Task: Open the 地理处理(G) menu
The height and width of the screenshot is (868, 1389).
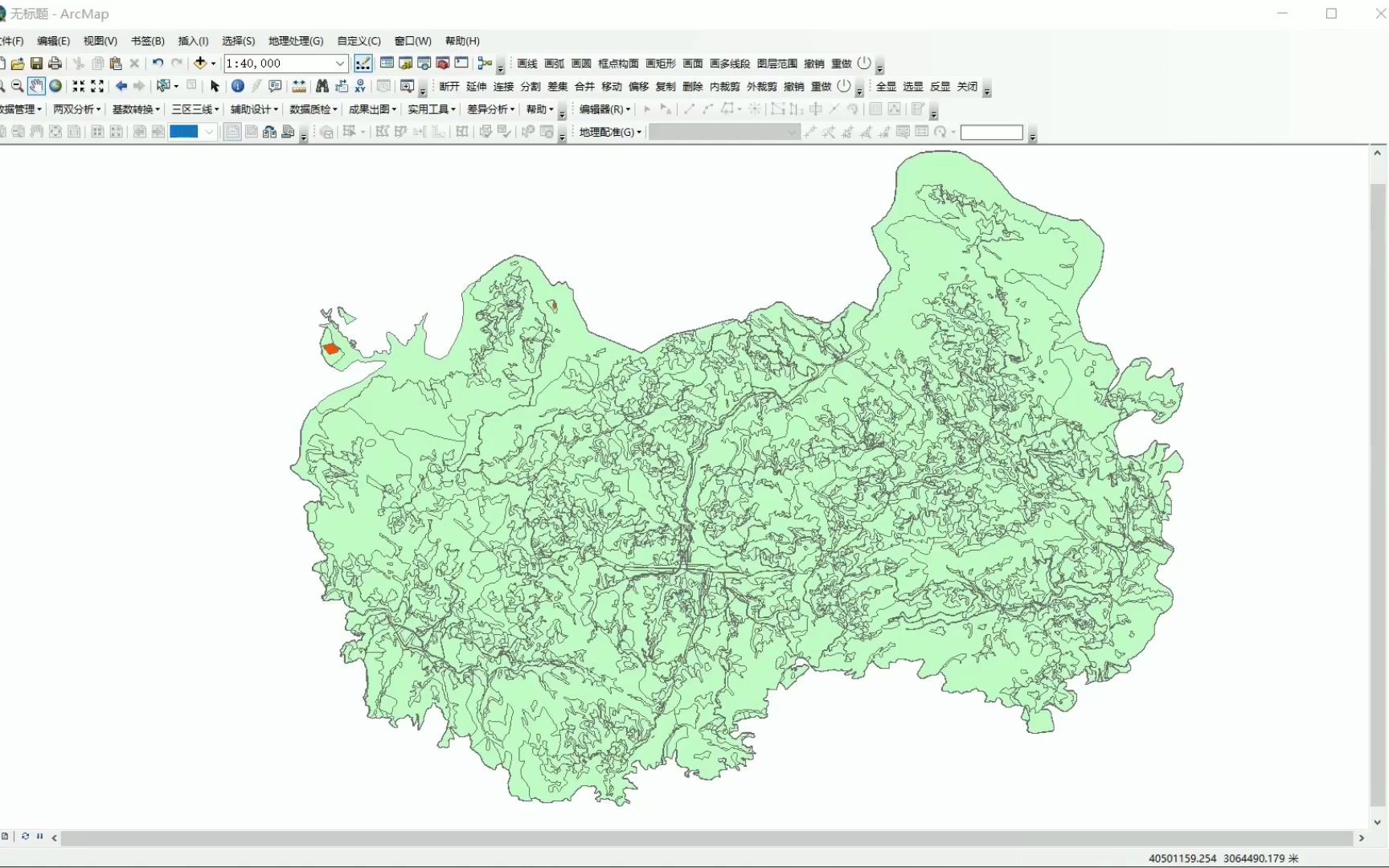Action: pos(296,41)
